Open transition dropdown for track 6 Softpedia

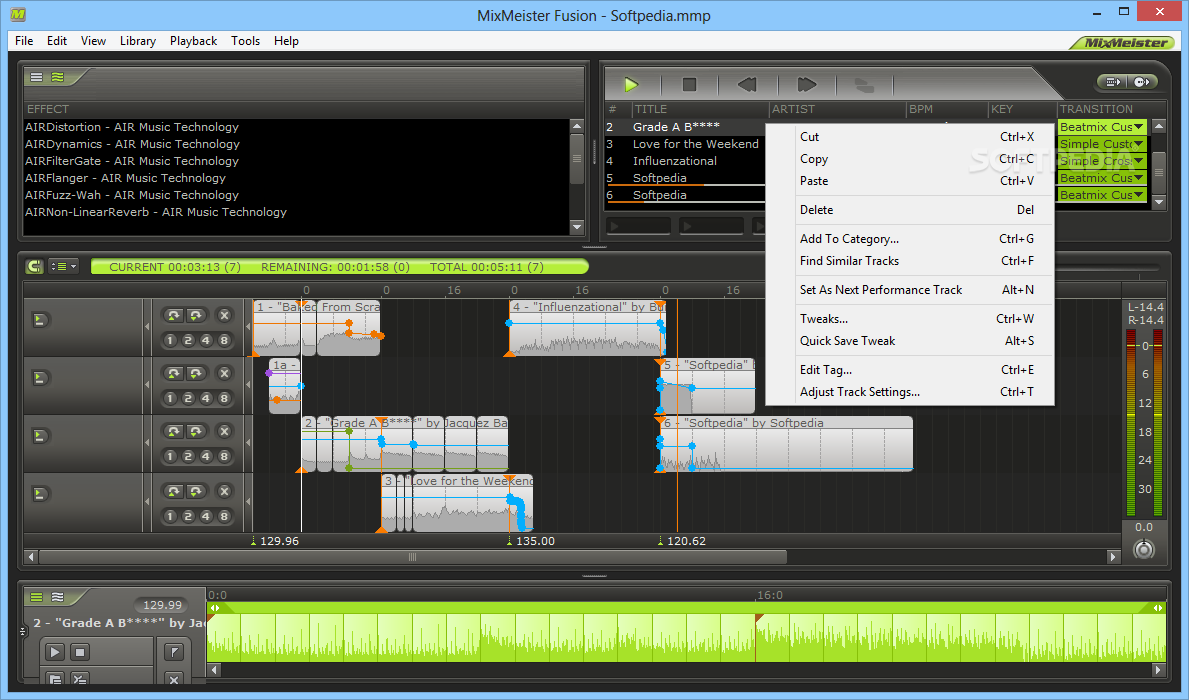1138,195
